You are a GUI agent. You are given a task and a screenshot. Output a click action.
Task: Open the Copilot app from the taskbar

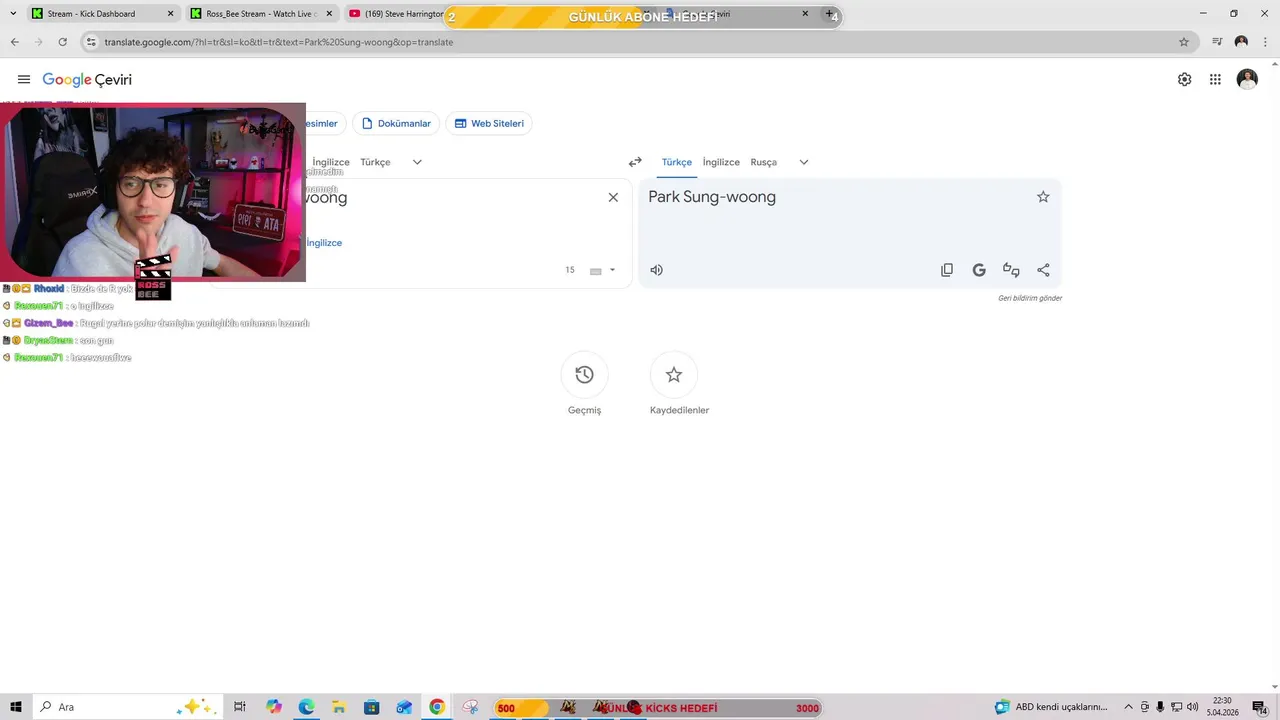[x=274, y=707]
